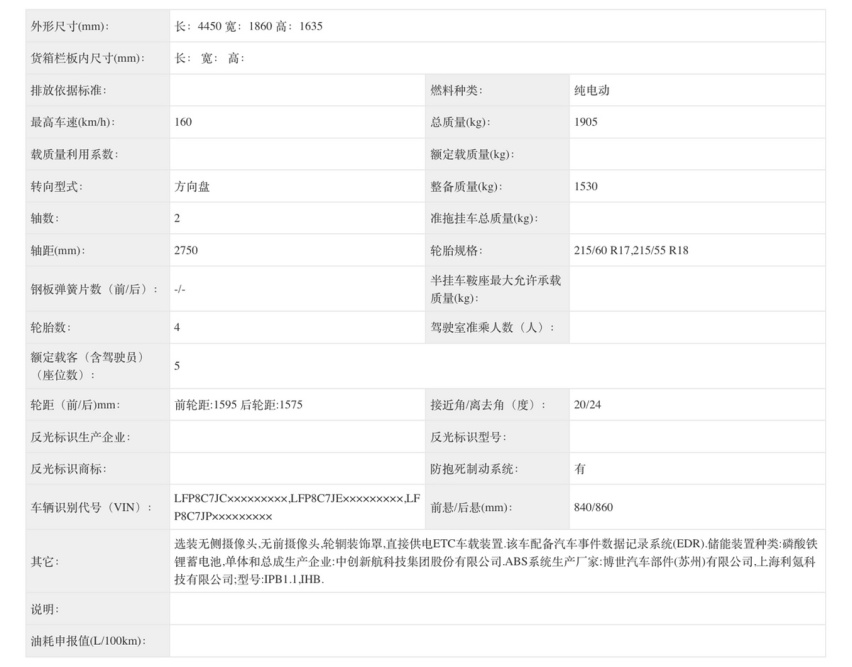Click the 额定载客（含驾驶员） label
Screen dimensions: 852x667
87,366
